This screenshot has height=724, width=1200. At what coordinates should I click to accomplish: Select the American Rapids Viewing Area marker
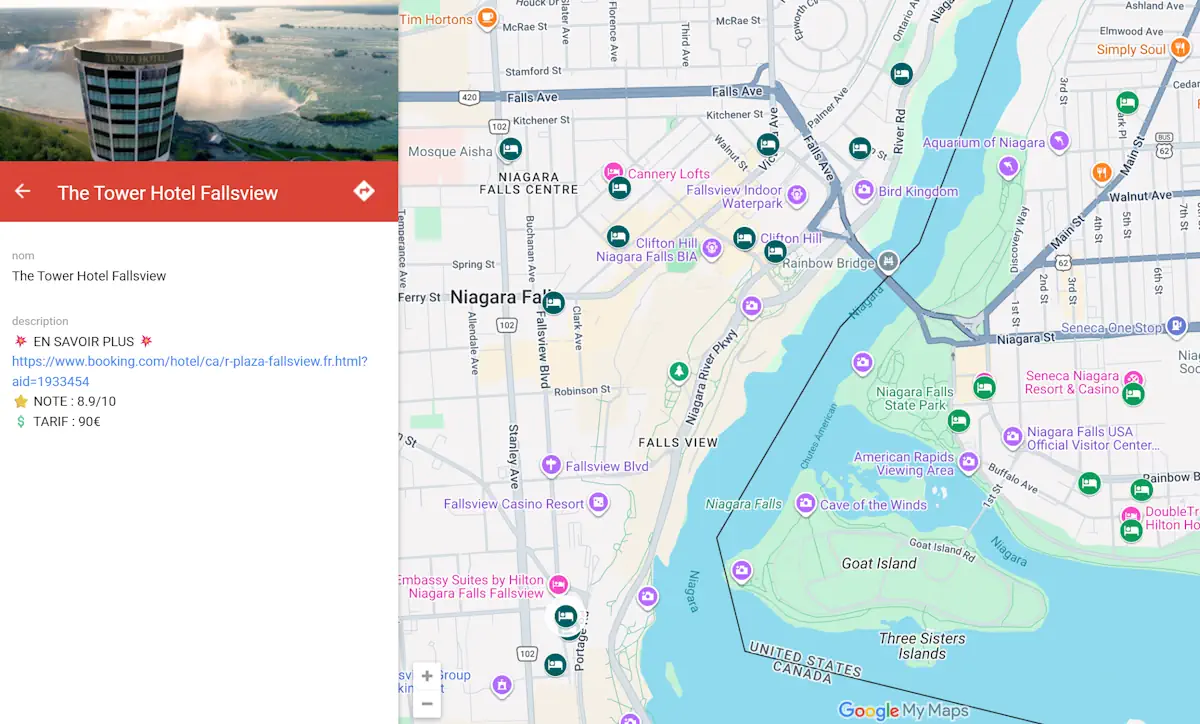coord(968,462)
